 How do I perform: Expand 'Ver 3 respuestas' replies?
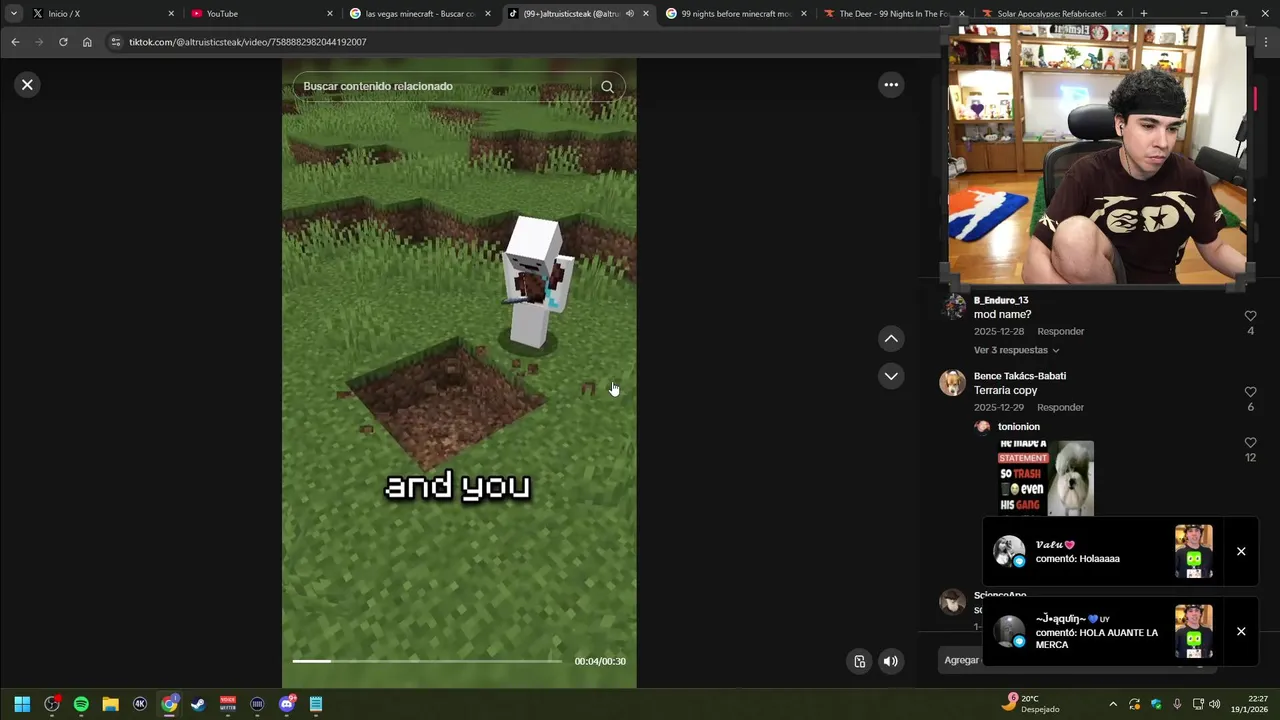(1016, 350)
